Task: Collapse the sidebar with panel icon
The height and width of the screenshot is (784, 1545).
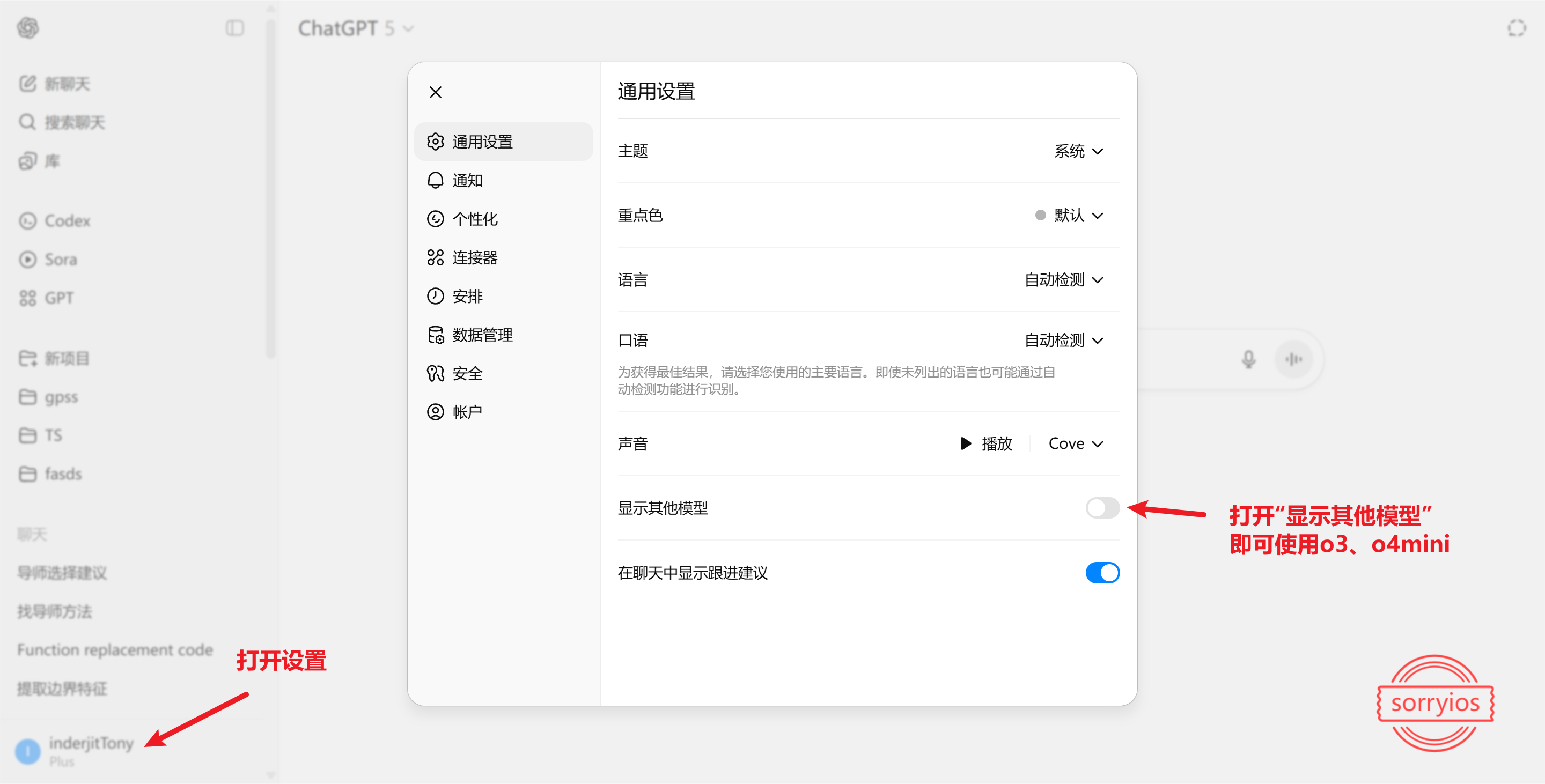Action: 234,28
